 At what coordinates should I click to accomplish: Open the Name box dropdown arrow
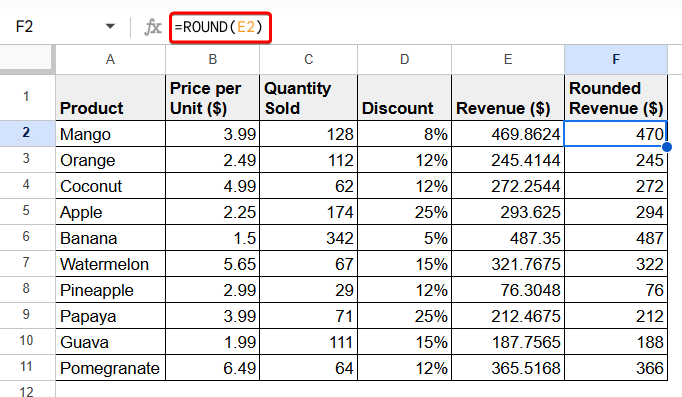110,27
